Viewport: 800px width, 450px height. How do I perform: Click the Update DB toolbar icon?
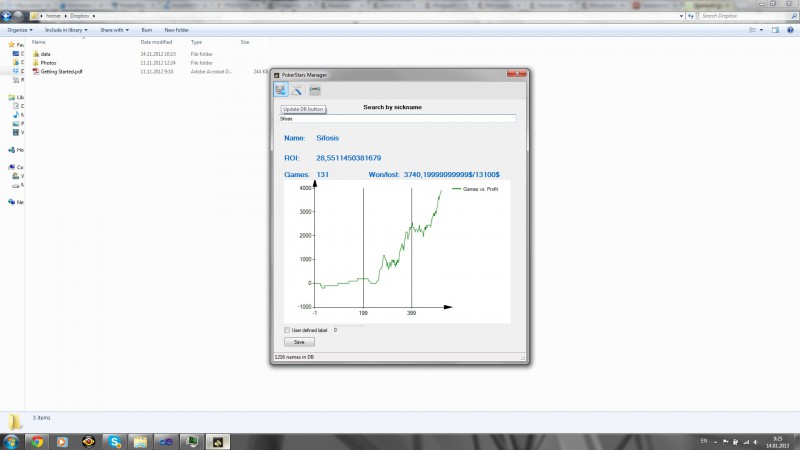(280, 90)
